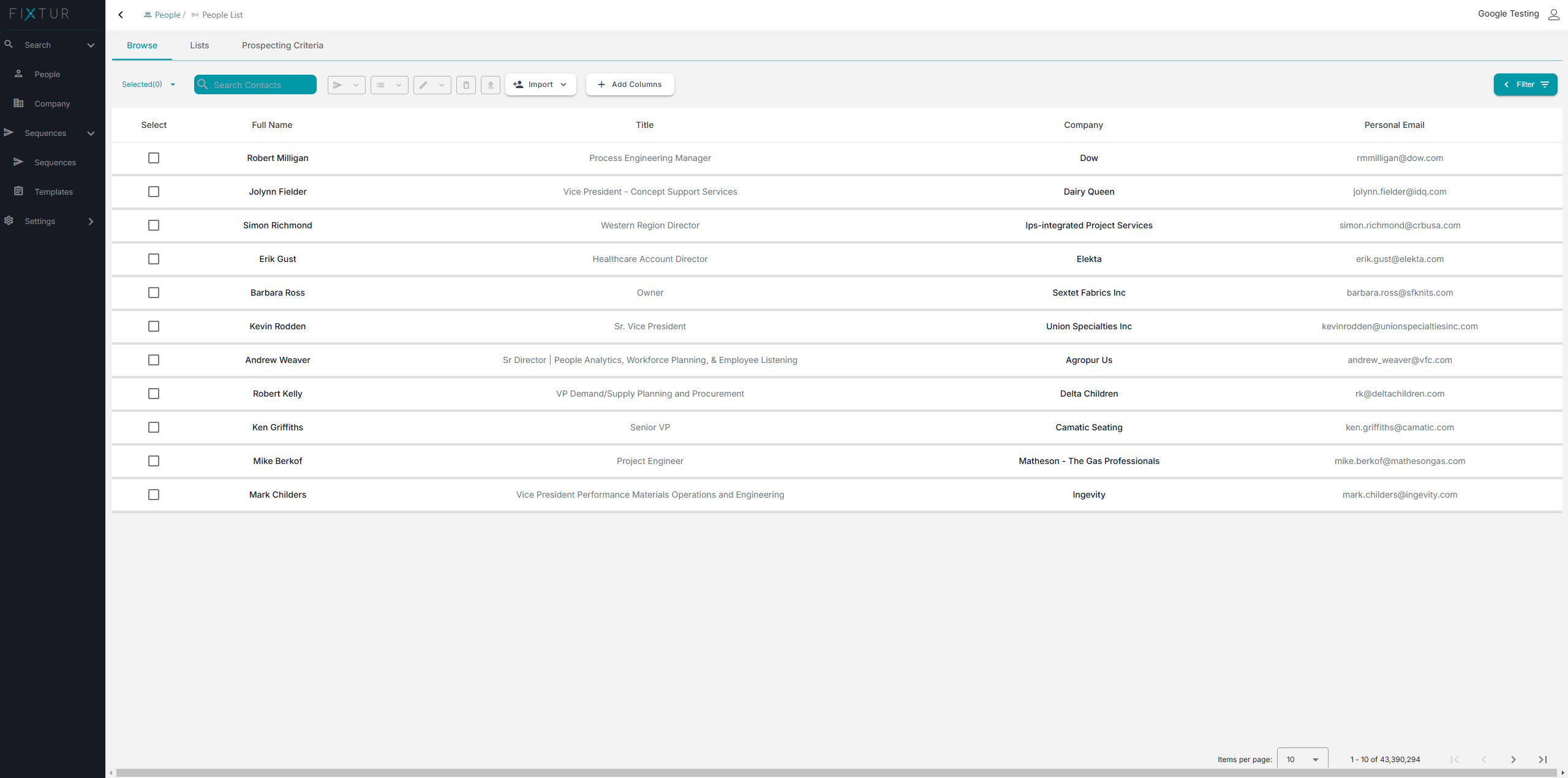Open the Prospecting Criteria tab

(282, 45)
